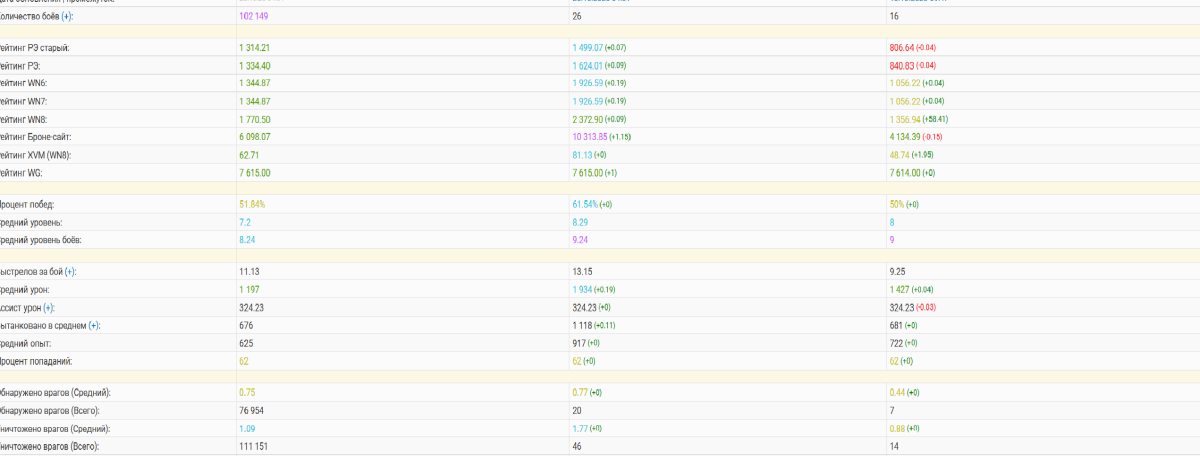This screenshot has height=456, width=1200.
Task: Click the Рейтинг XVM (WN8) row label
Action: [x=36, y=155]
